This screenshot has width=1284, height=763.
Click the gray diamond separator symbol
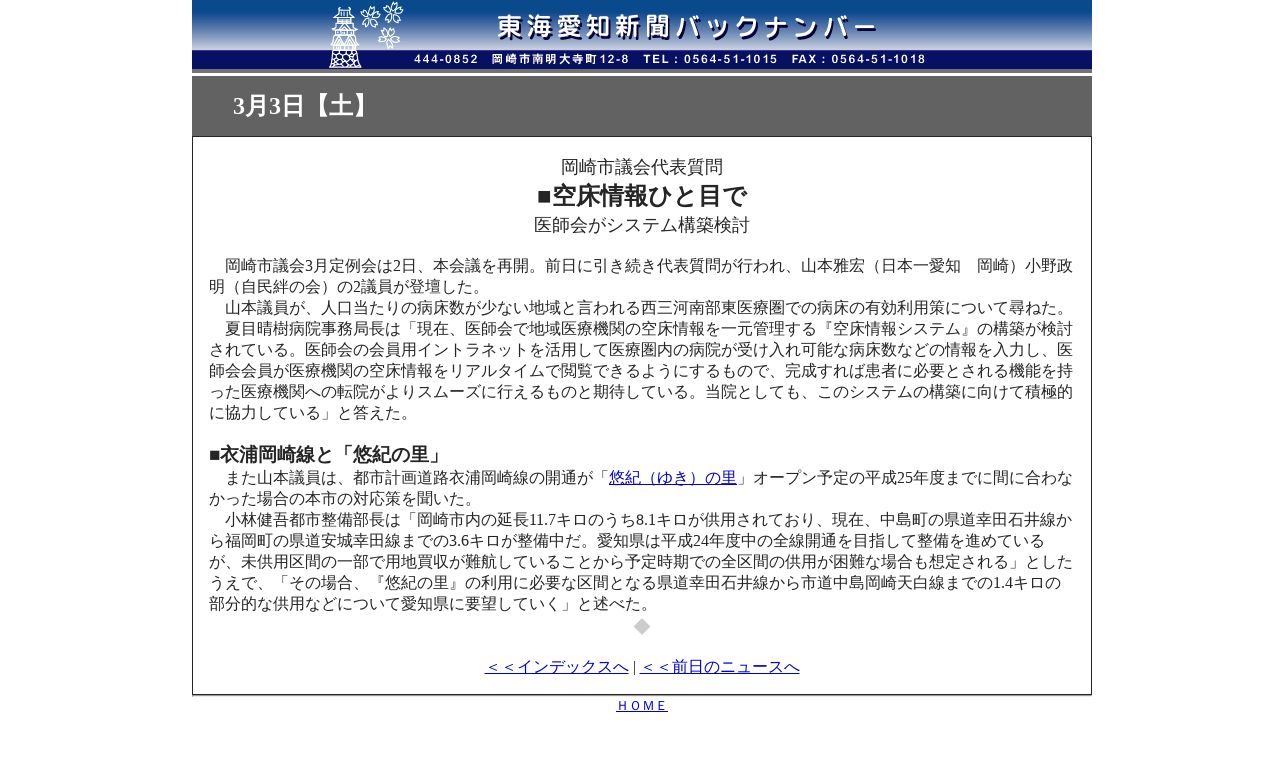tap(642, 626)
